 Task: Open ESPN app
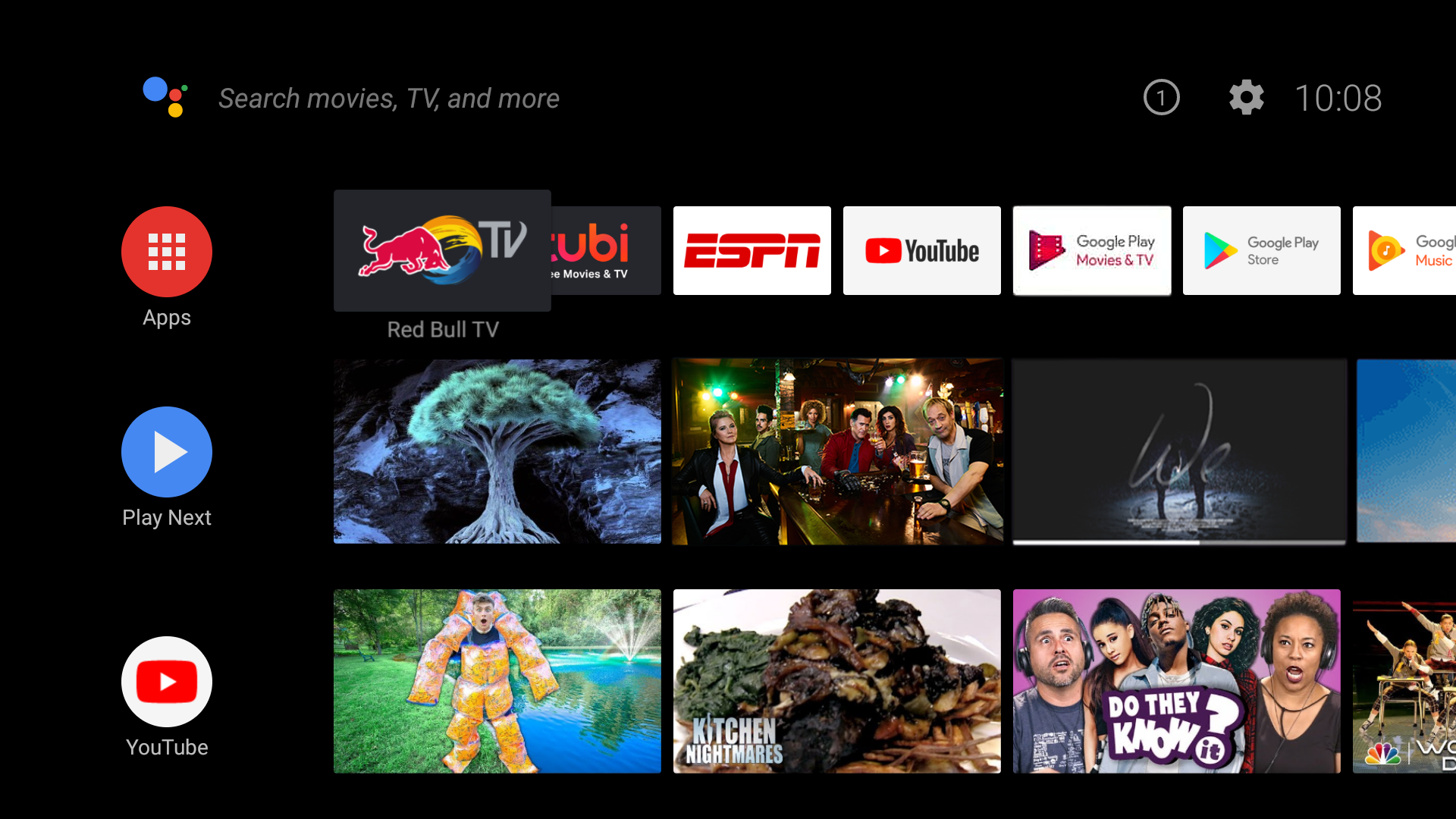pyautogui.click(x=752, y=250)
